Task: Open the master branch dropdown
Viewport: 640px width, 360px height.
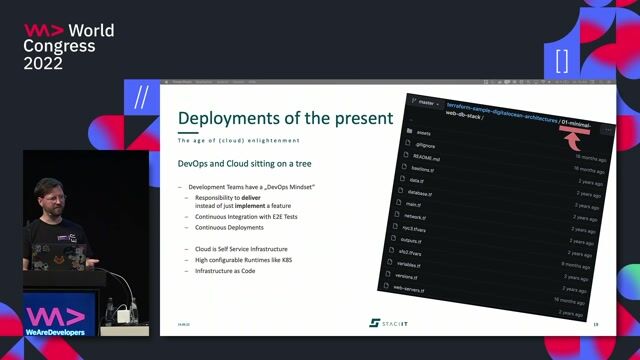Action: click(426, 102)
